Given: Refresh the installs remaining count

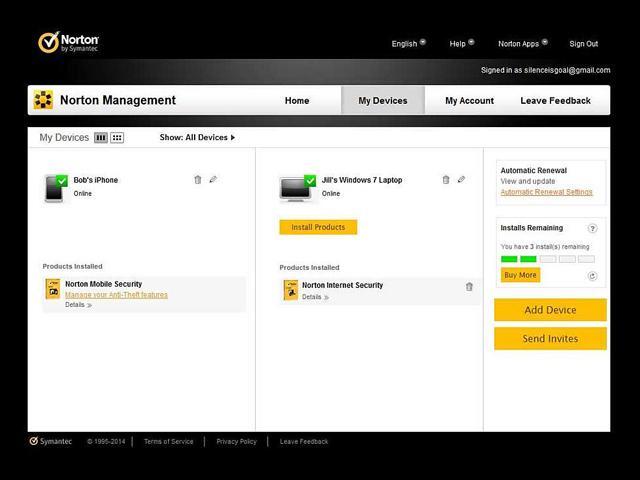Looking at the screenshot, I should click(x=592, y=276).
